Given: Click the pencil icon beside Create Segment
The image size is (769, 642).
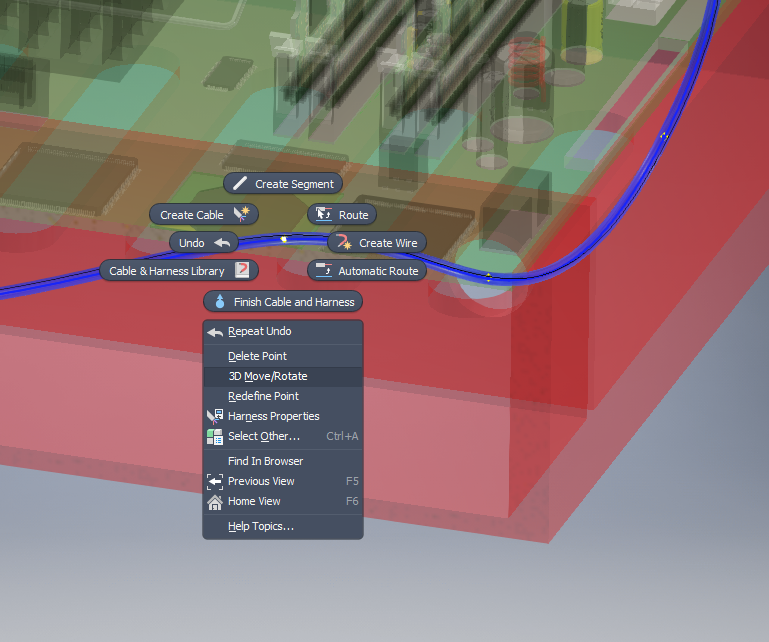Looking at the screenshot, I should [x=240, y=183].
